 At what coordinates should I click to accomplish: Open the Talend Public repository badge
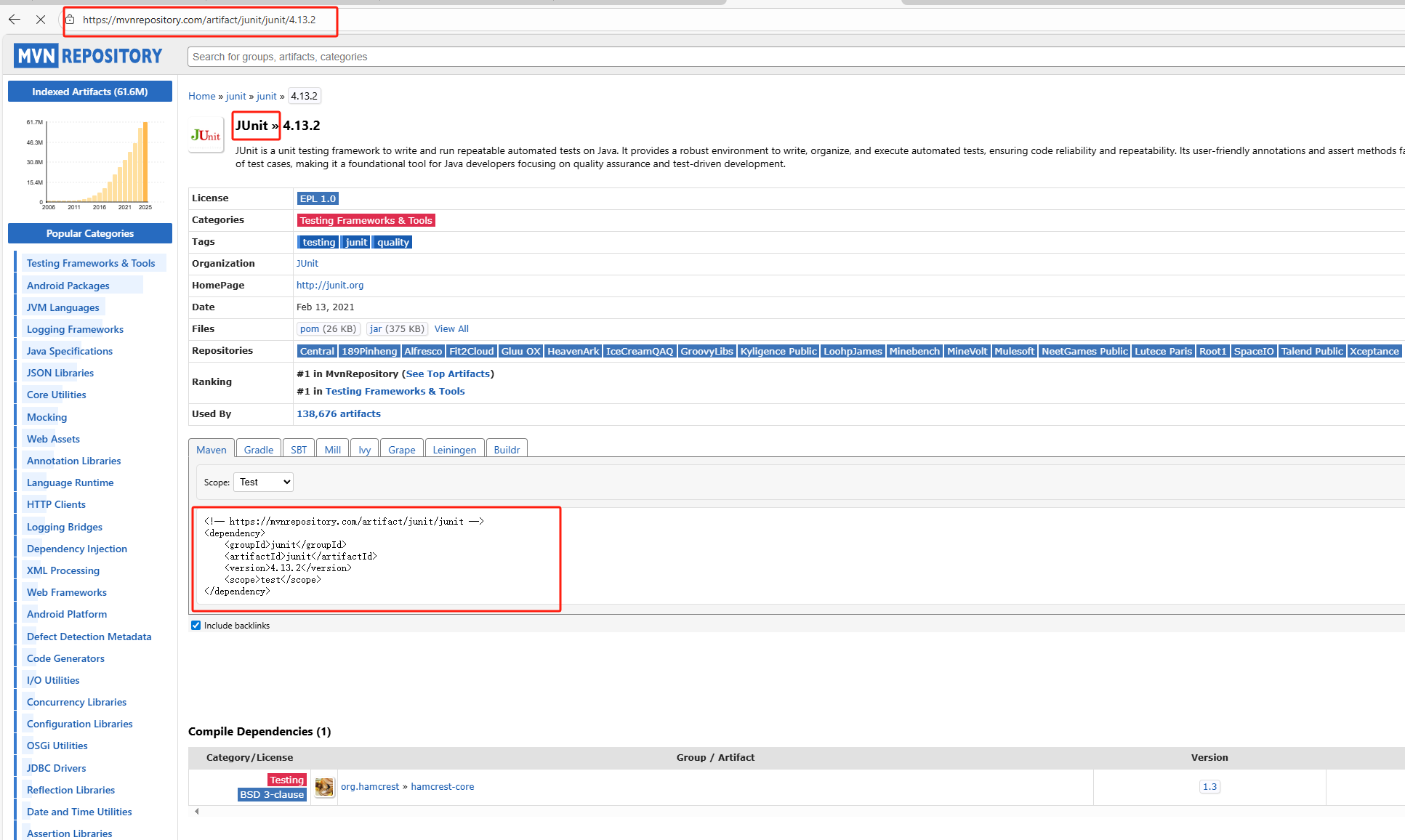coord(1312,351)
